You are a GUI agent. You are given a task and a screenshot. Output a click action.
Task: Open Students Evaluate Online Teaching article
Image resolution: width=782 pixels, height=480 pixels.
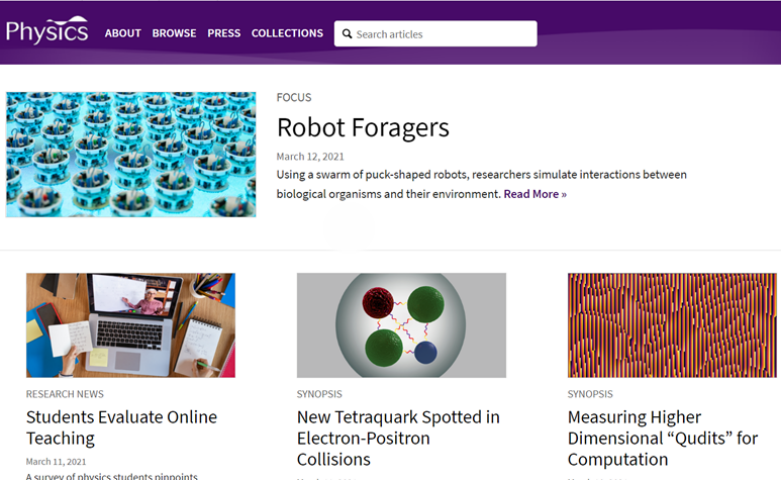pyautogui.click(x=121, y=427)
